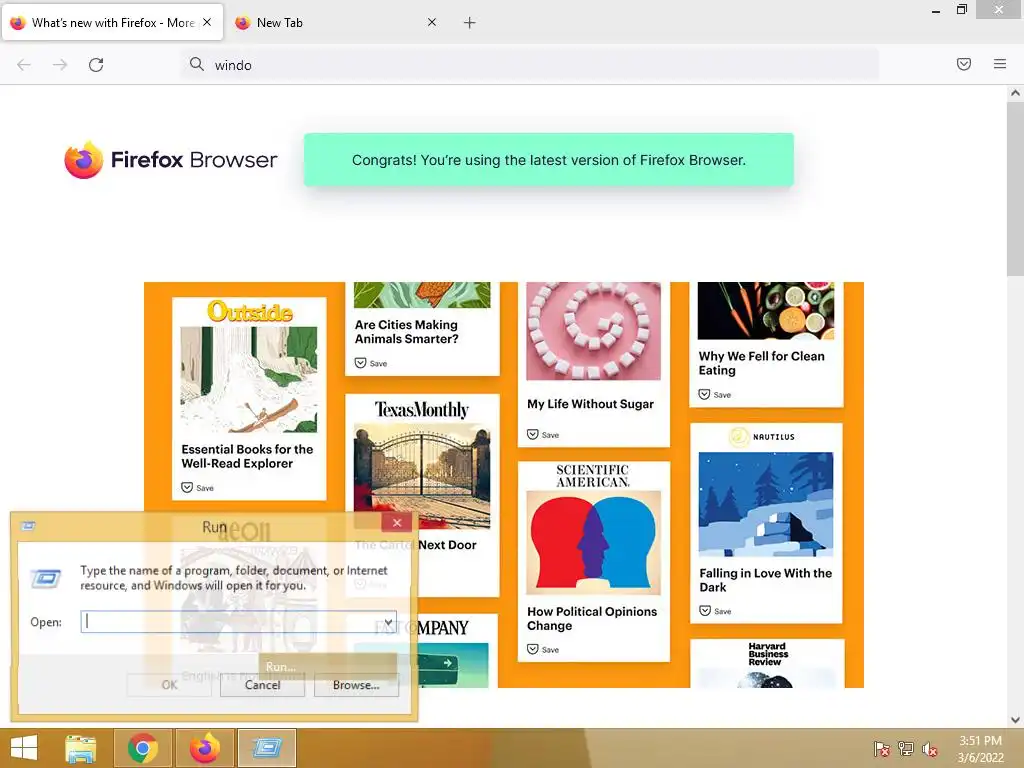Click Browse... in the Run dialog
The width and height of the screenshot is (1024, 768).
point(356,685)
